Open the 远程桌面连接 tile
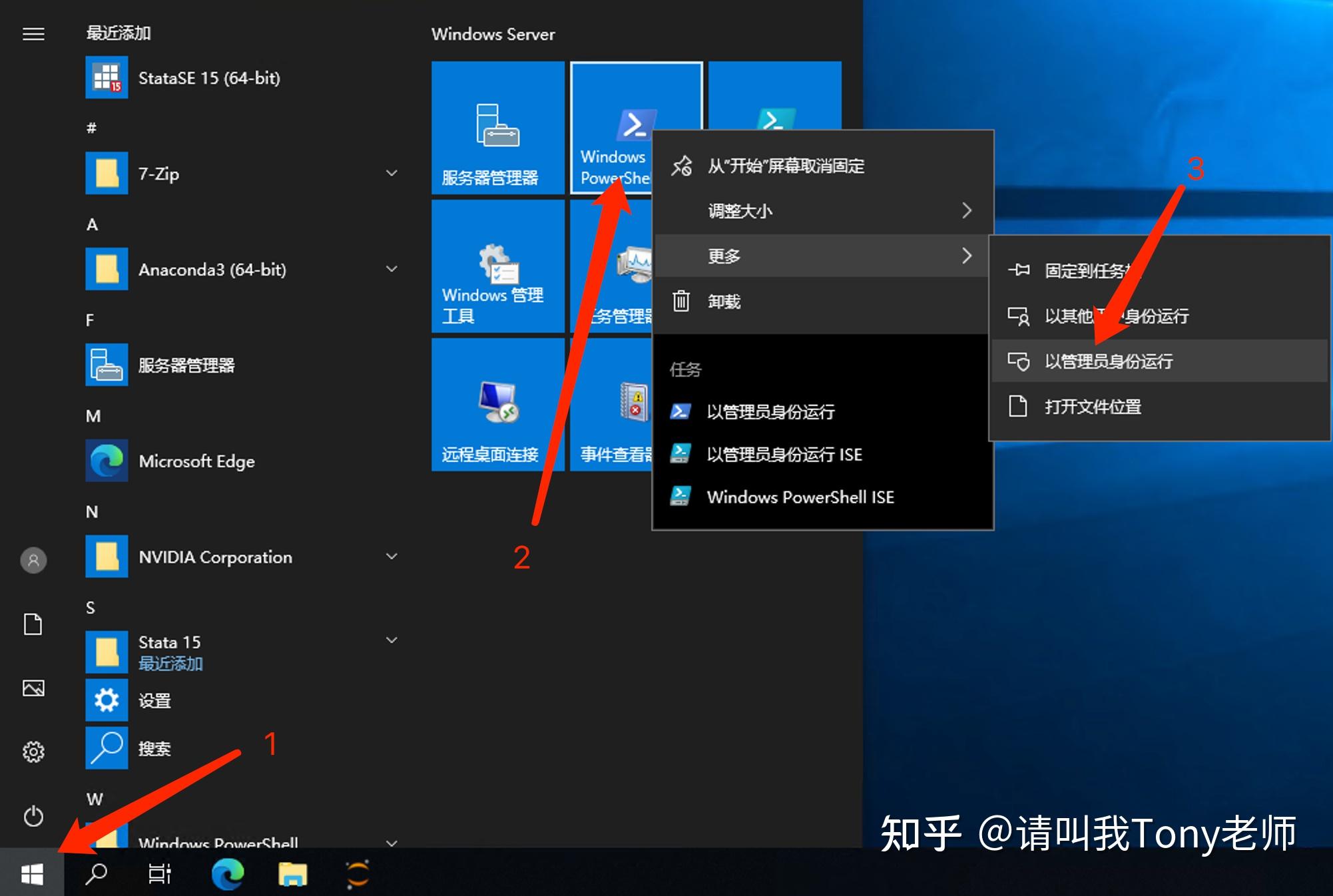 (498, 405)
